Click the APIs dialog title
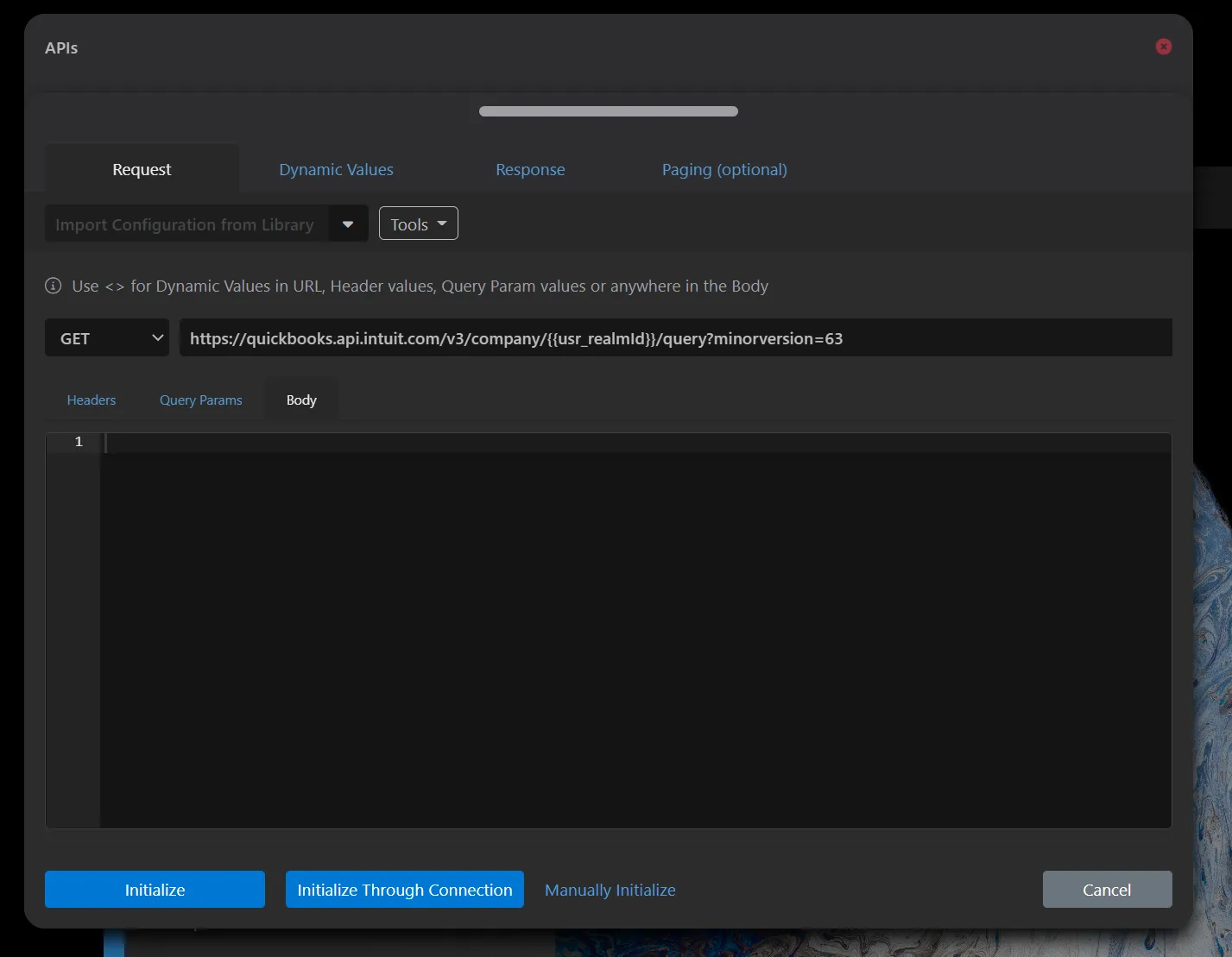1232x957 pixels. click(x=61, y=48)
